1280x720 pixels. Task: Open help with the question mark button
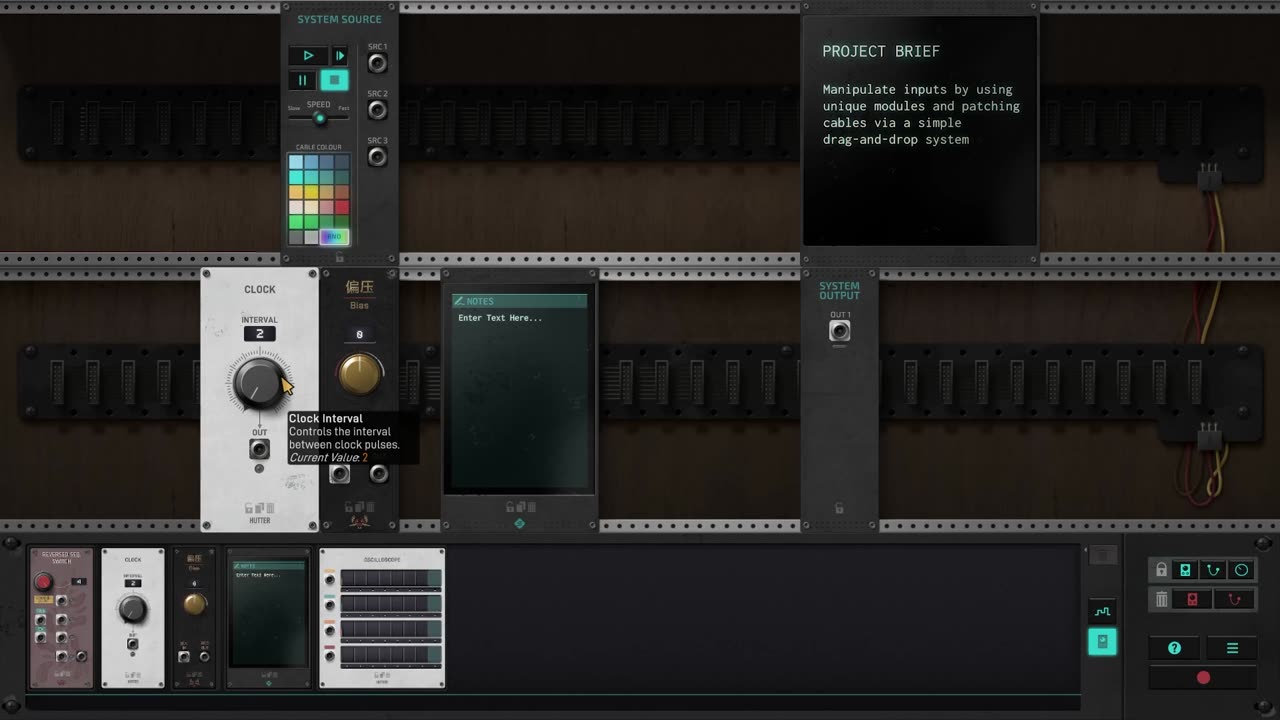tap(1174, 648)
